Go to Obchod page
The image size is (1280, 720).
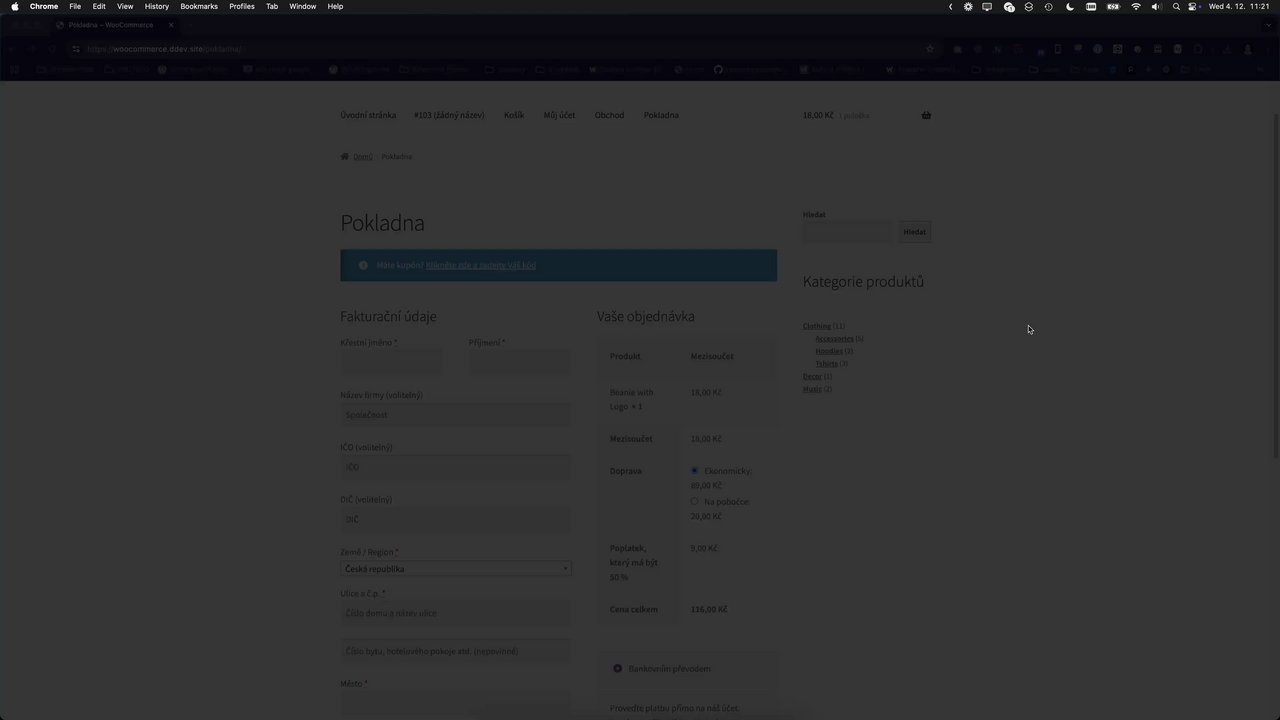coord(609,115)
